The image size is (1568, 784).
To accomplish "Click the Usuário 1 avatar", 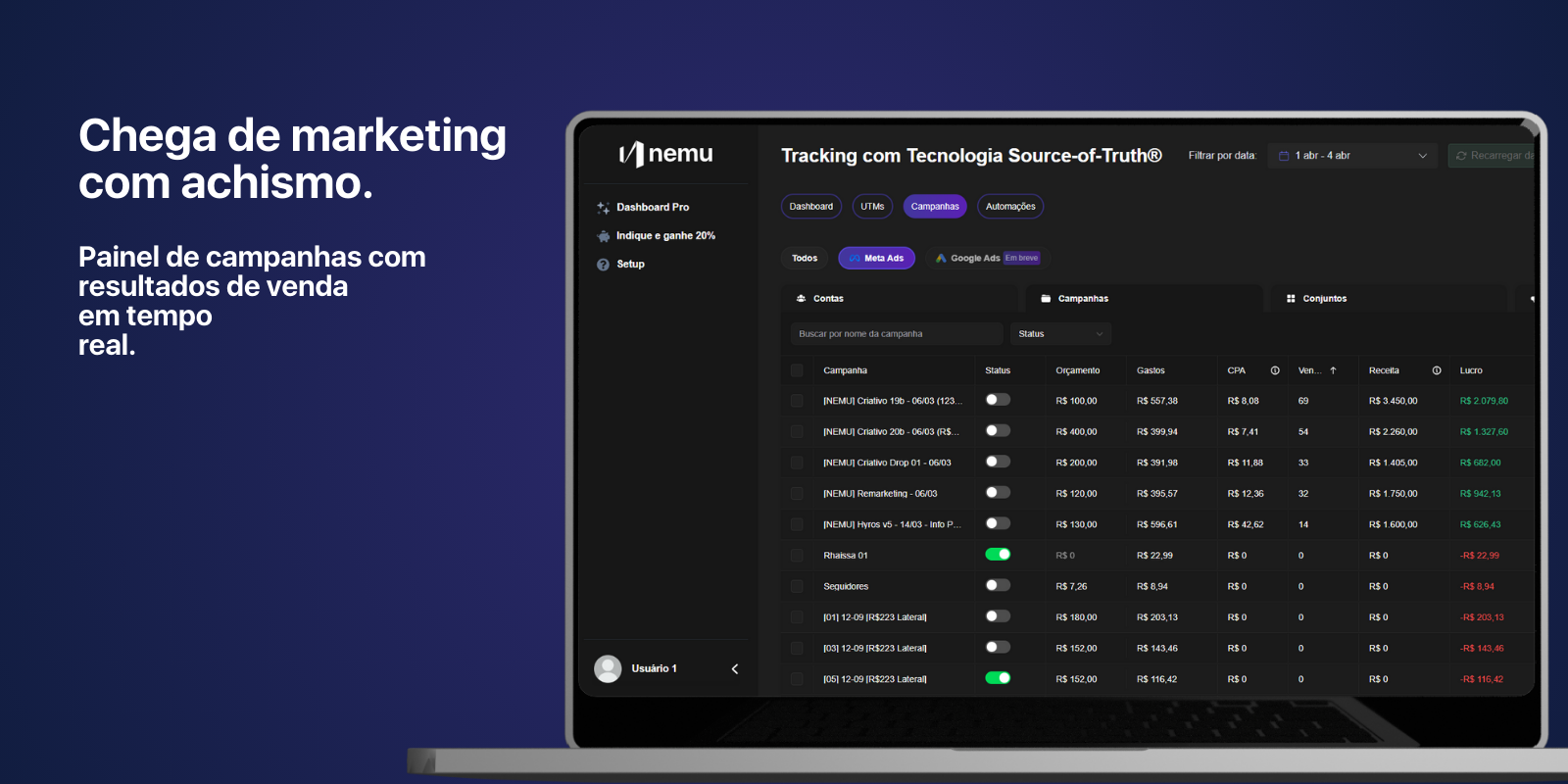I will pyautogui.click(x=608, y=668).
